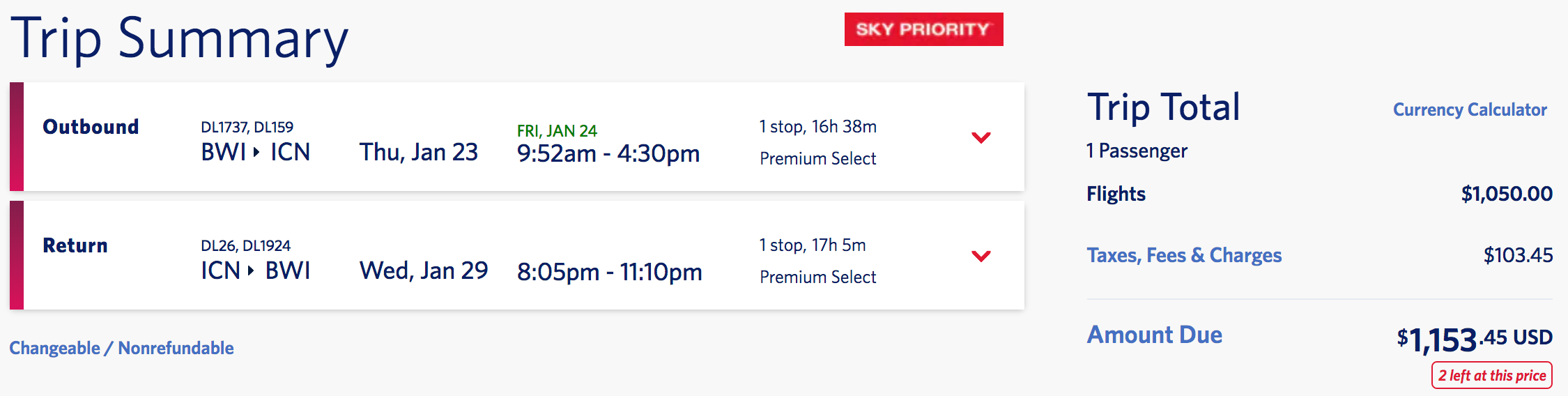
Task: Click the arrow between BWI and ICN outbound
Action: pyautogui.click(x=256, y=152)
